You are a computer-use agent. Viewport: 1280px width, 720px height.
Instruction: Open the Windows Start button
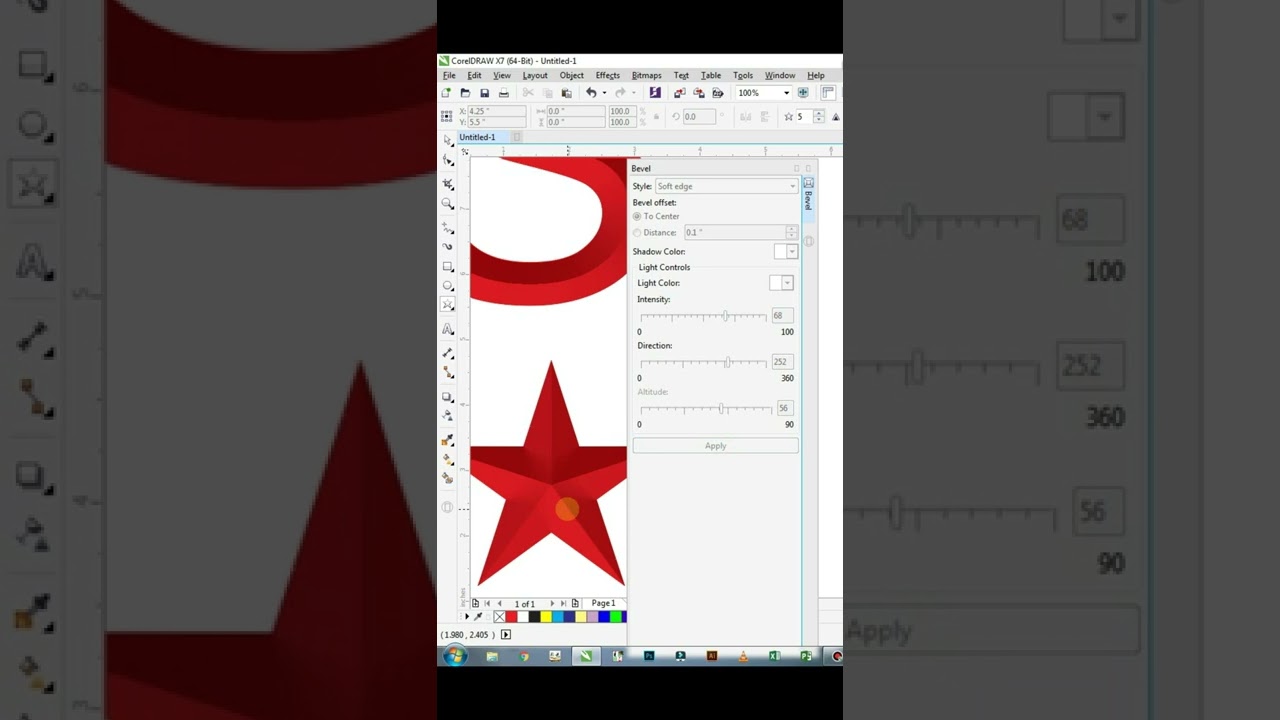[x=455, y=656]
